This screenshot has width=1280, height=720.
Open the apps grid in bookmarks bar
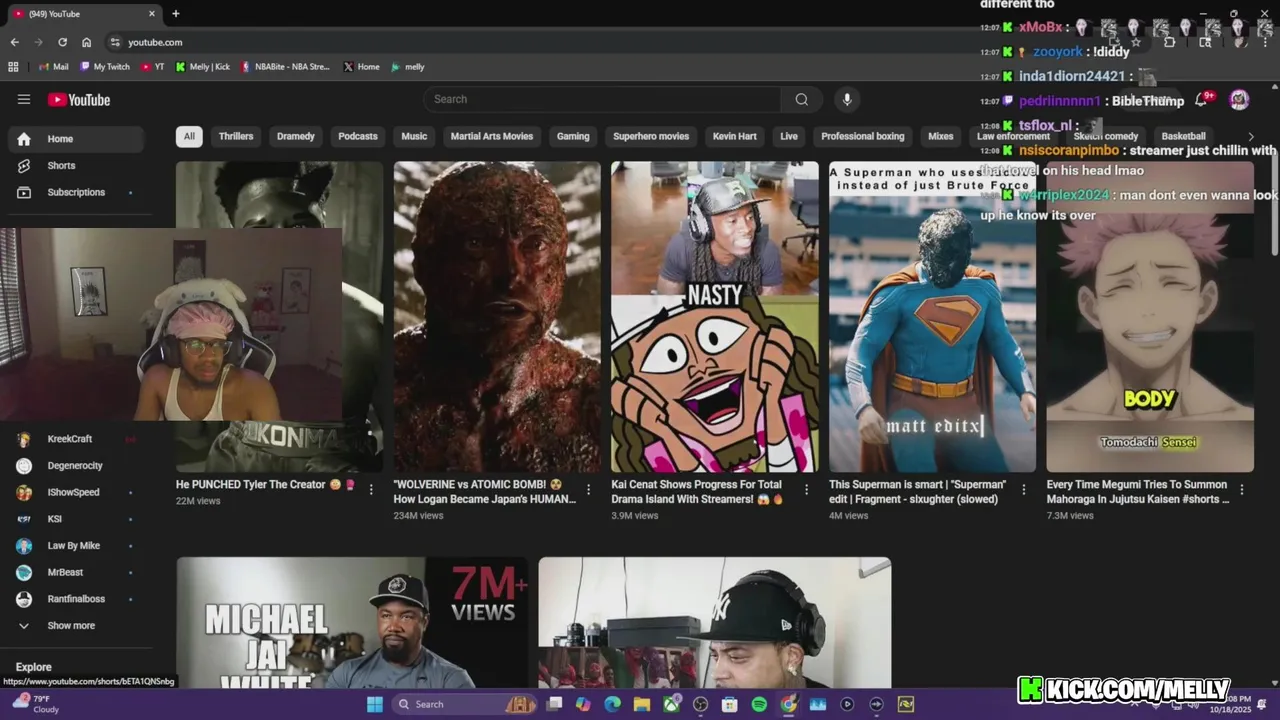13,67
